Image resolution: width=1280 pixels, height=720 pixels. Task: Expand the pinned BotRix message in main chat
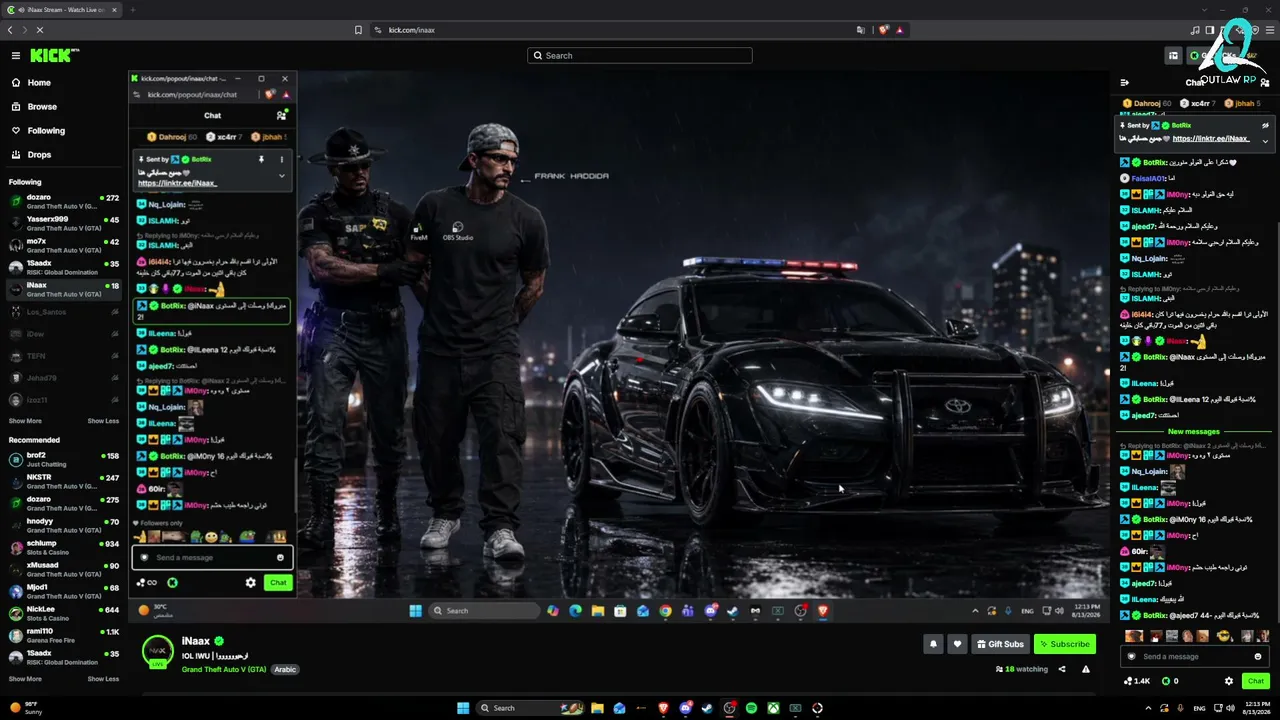point(1265,141)
